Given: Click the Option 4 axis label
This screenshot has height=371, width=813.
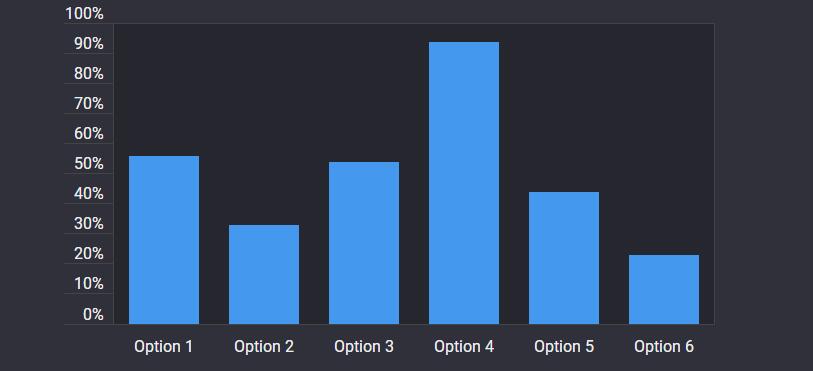Looking at the screenshot, I should (464, 347).
